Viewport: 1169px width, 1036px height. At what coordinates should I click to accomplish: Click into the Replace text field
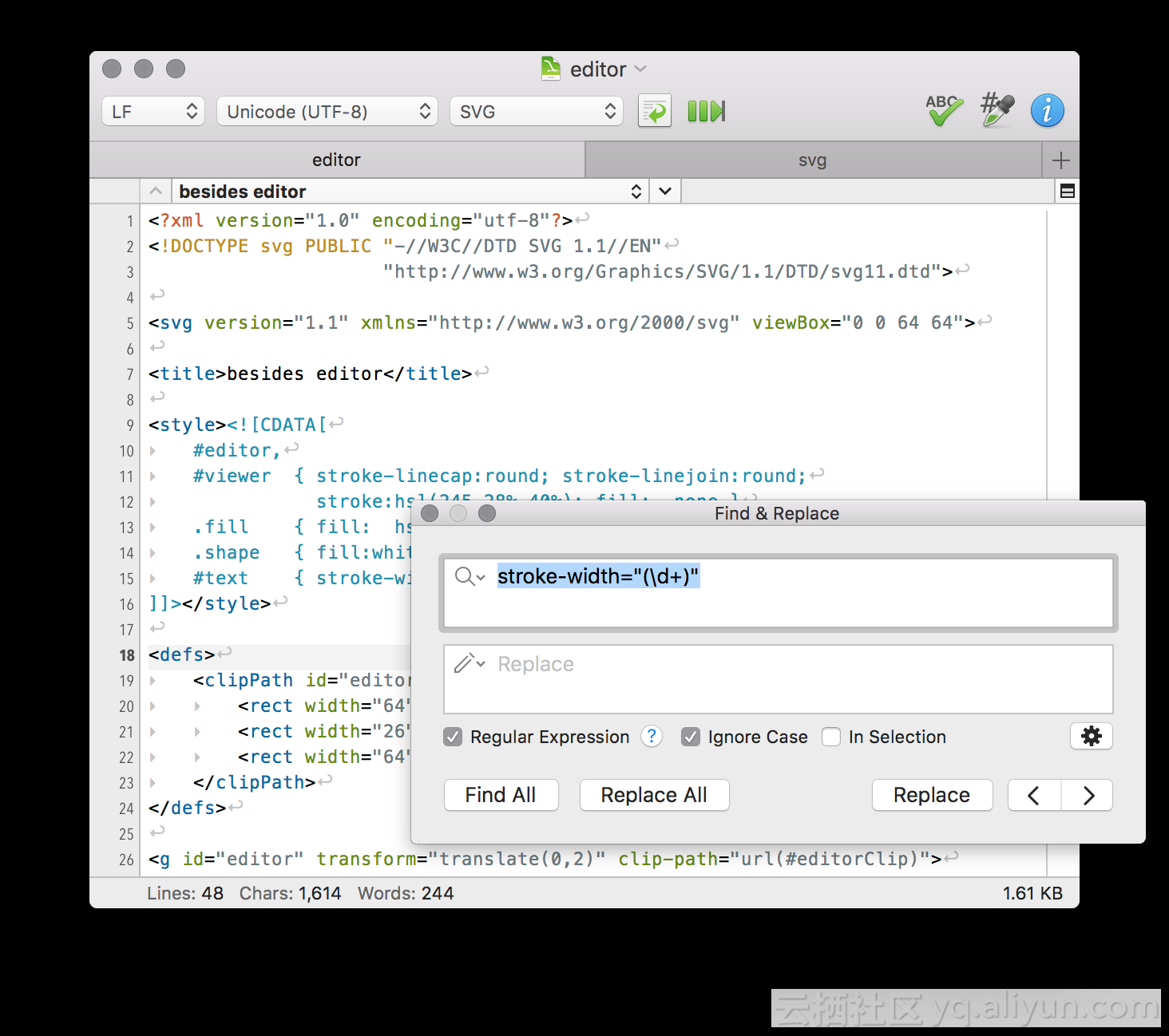779,679
